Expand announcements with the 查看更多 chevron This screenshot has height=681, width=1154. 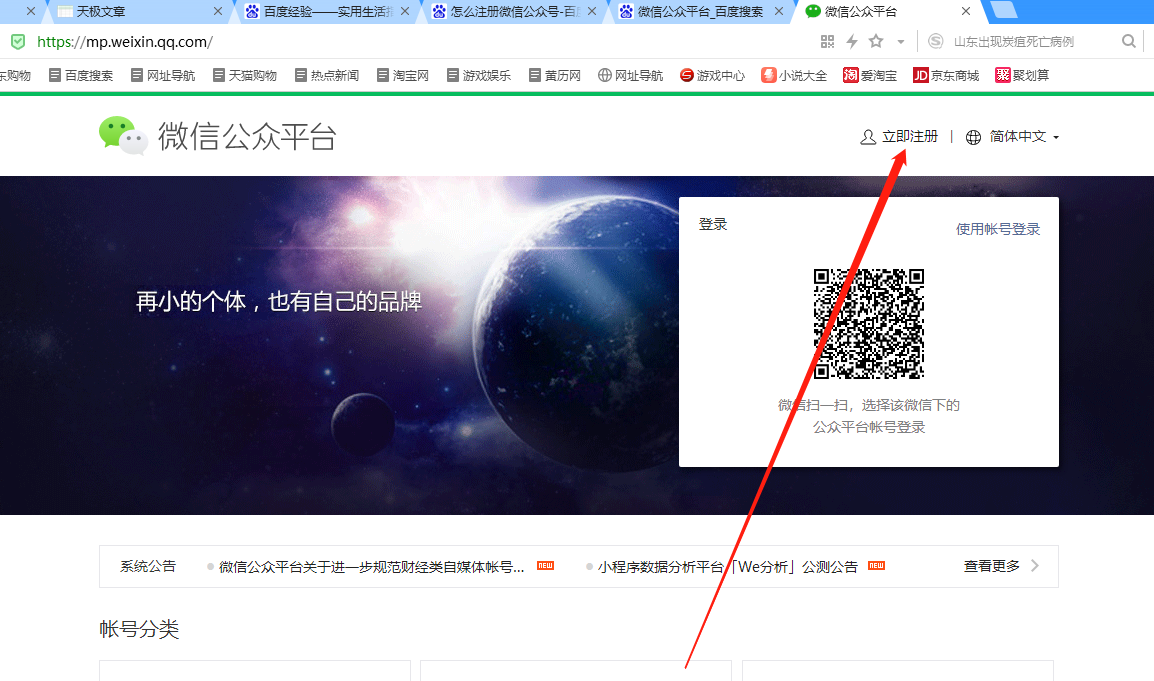tap(1034, 566)
